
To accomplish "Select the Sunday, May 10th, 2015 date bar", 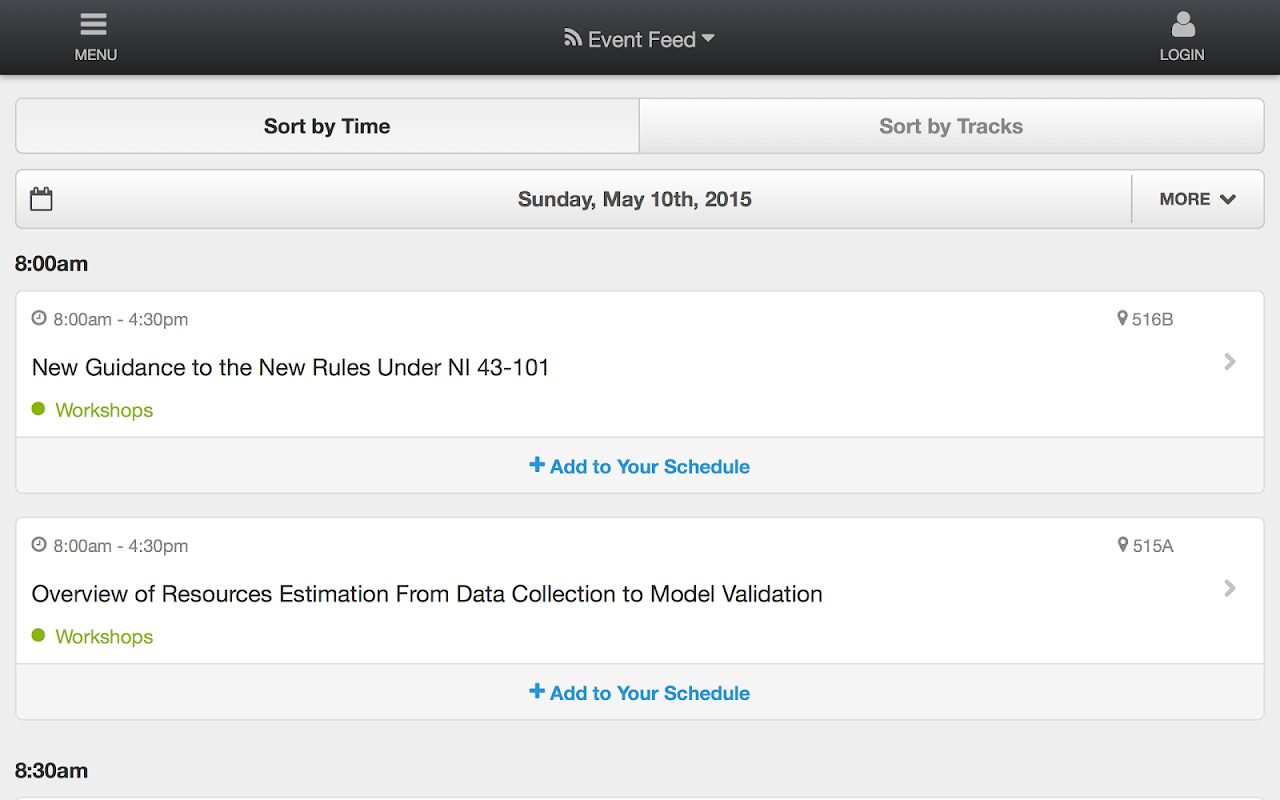I will 634,199.
